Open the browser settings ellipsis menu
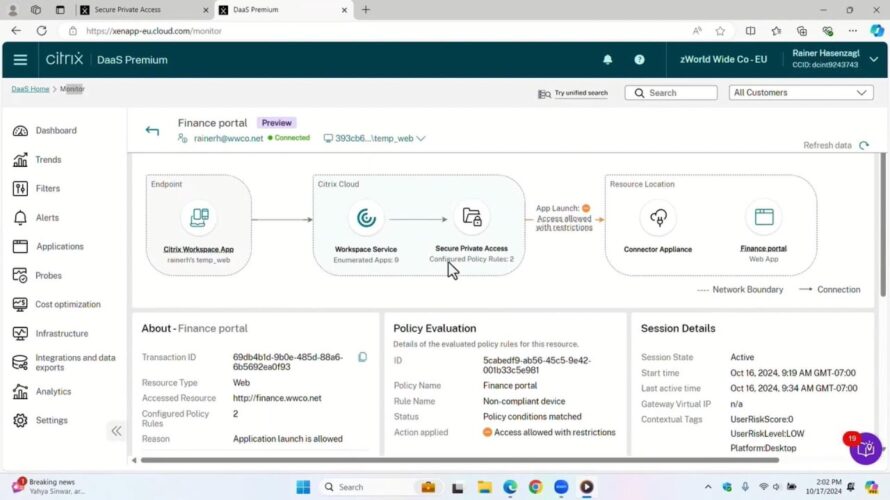 tap(853, 31)
